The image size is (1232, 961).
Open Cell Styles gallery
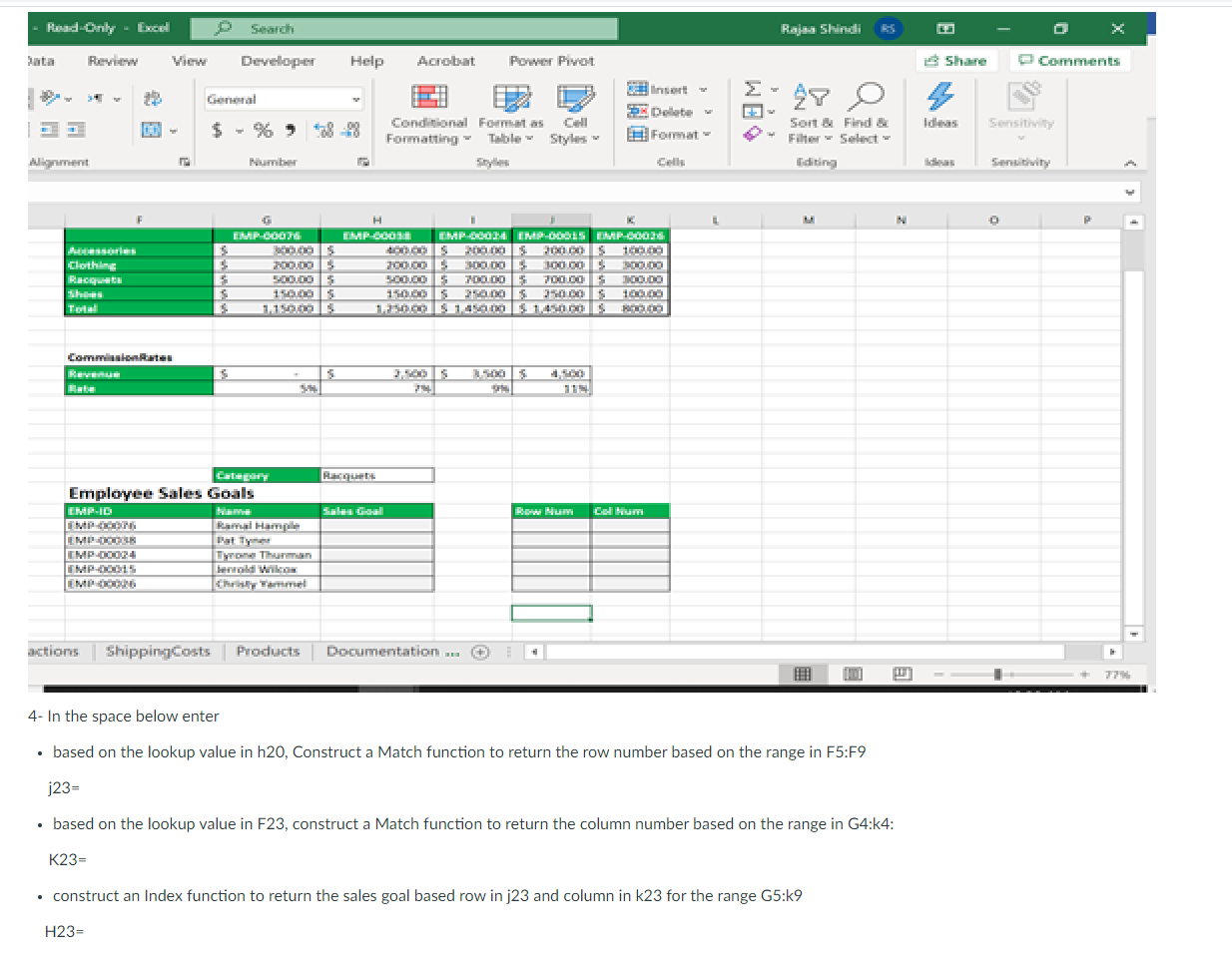(575, 114)
